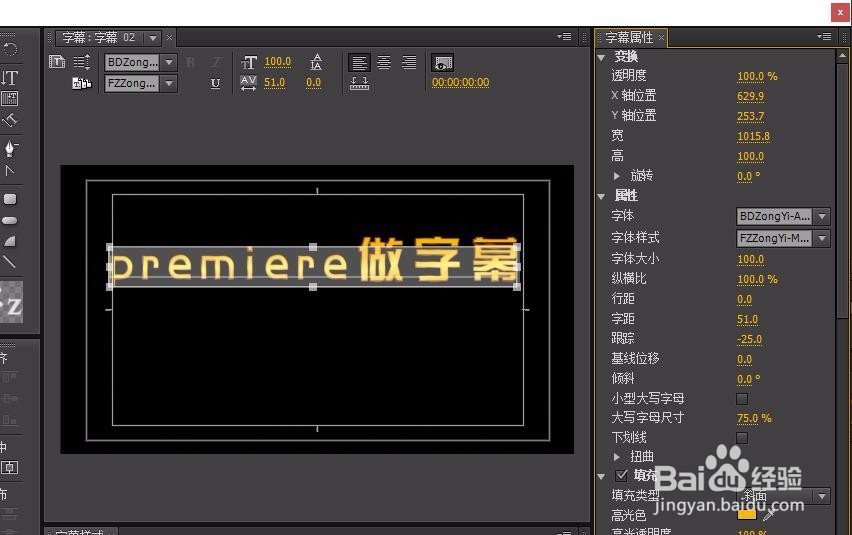Select the Arc shape tool
Viewport: 852px width, 535px height.
(x=10, y=241)
